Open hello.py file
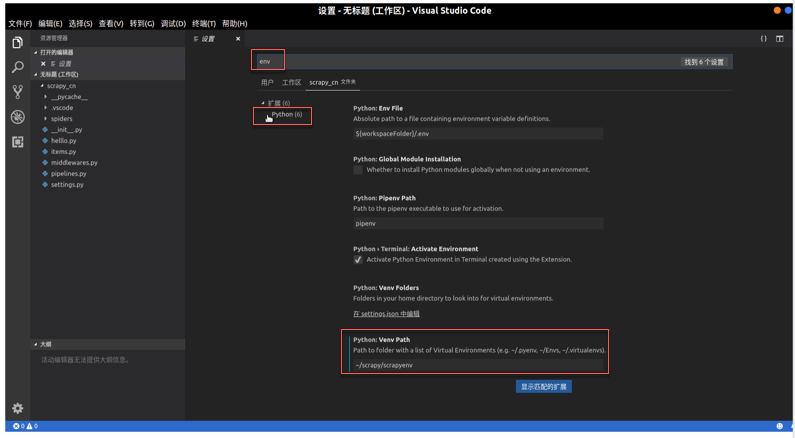Image resolution: width=795 pixels, height=438 pixels. coord(63,140)
